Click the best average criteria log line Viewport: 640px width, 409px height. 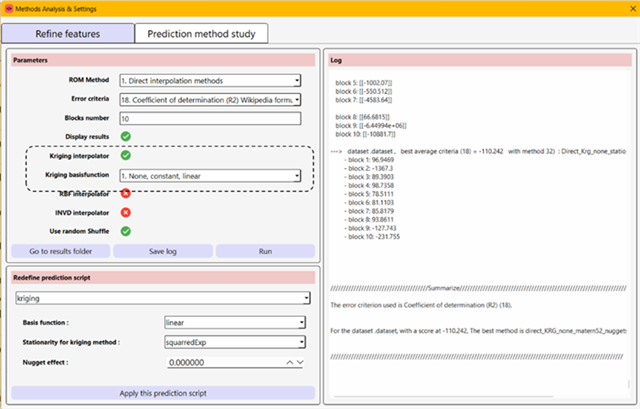[478, 151]
